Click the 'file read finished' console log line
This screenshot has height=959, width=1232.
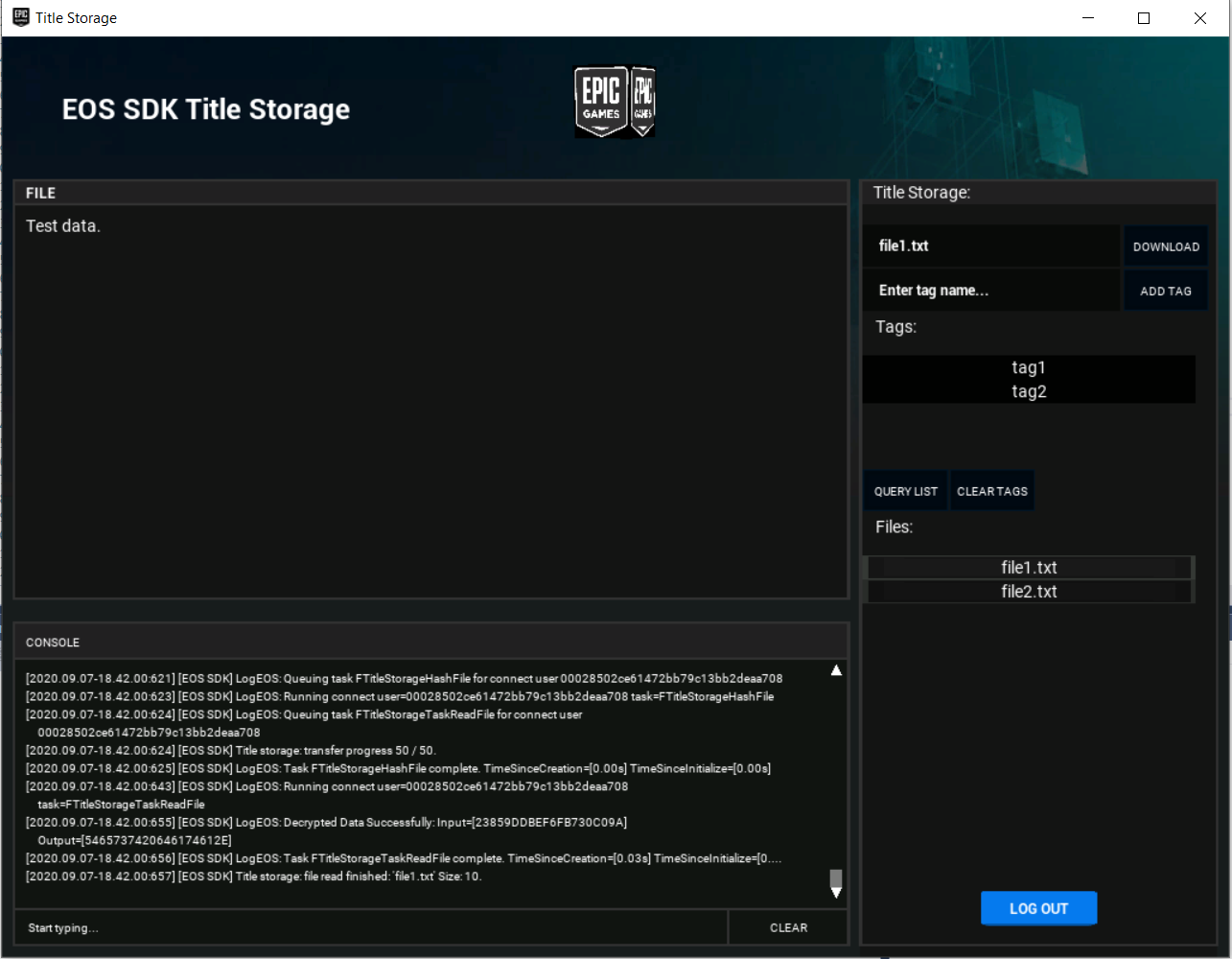(x=253, y=877)
